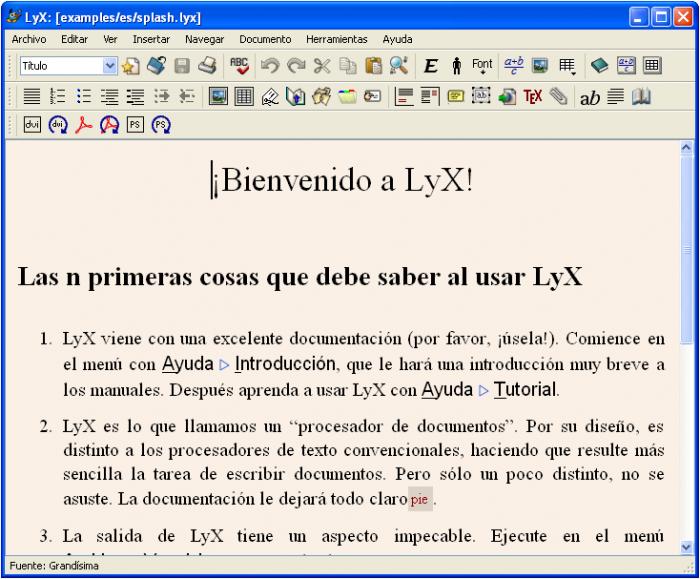Image resolution: width=700 pixels, height=579 pixels.
Task: Click the scrollbar up arrow
Action: pyautogui.click(x=686, y=147)
